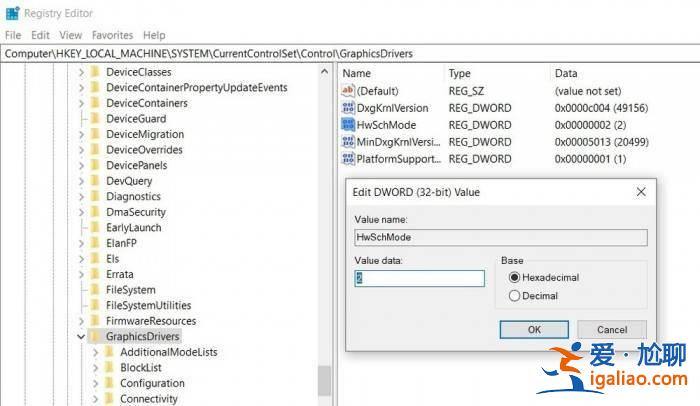Select the AdditionalModeLists subkey

click(x=169, y=352)
